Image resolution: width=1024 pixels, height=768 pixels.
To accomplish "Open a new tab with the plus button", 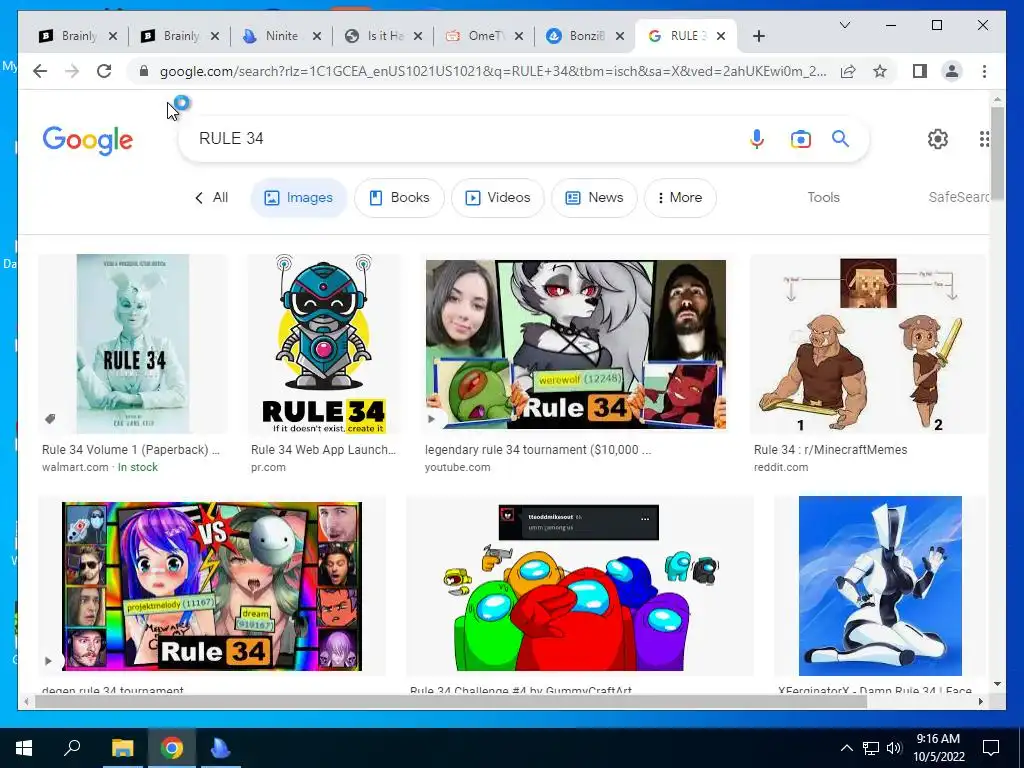I will [758, 36].
